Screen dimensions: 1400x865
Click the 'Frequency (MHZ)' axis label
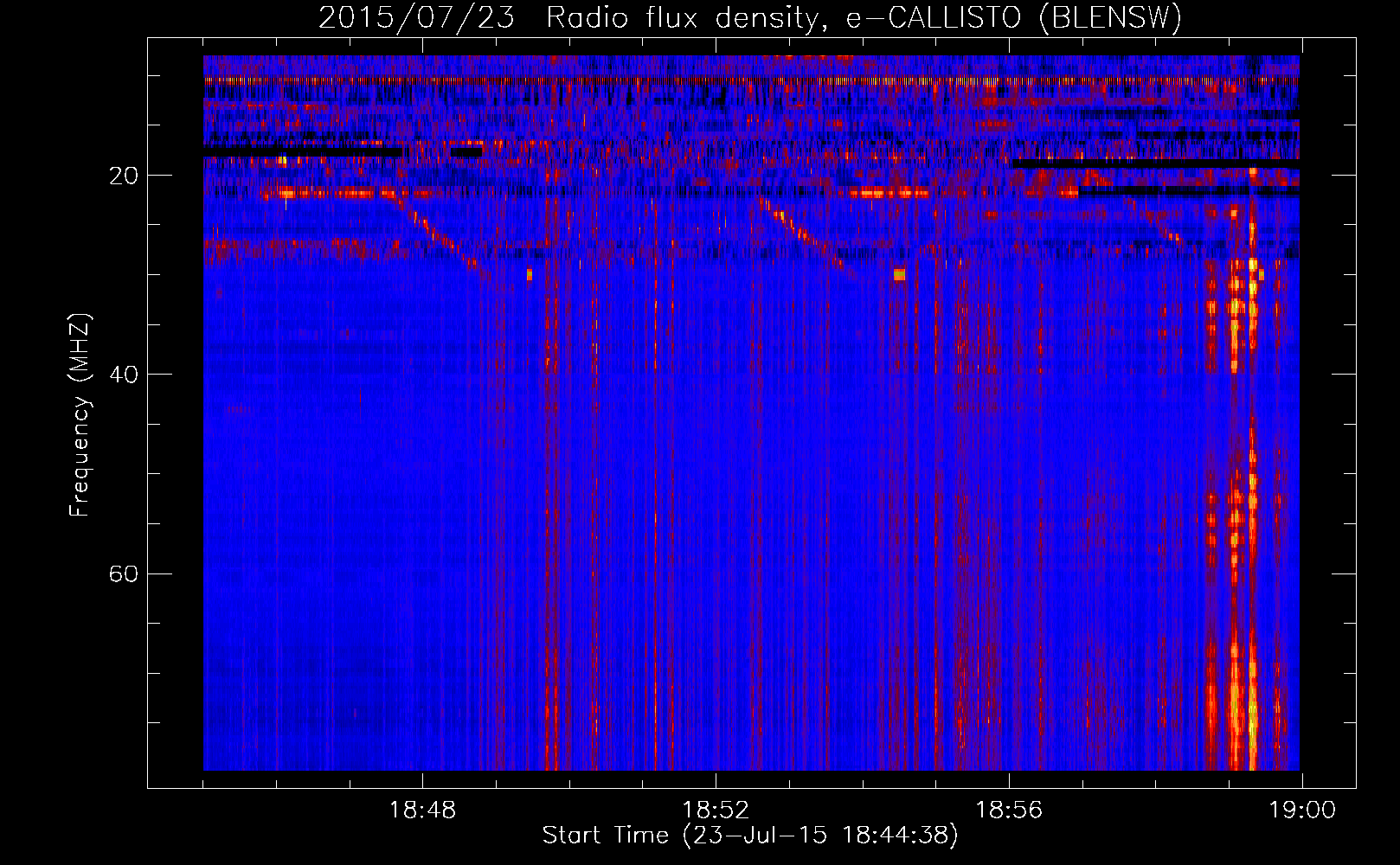pos(80,415)
